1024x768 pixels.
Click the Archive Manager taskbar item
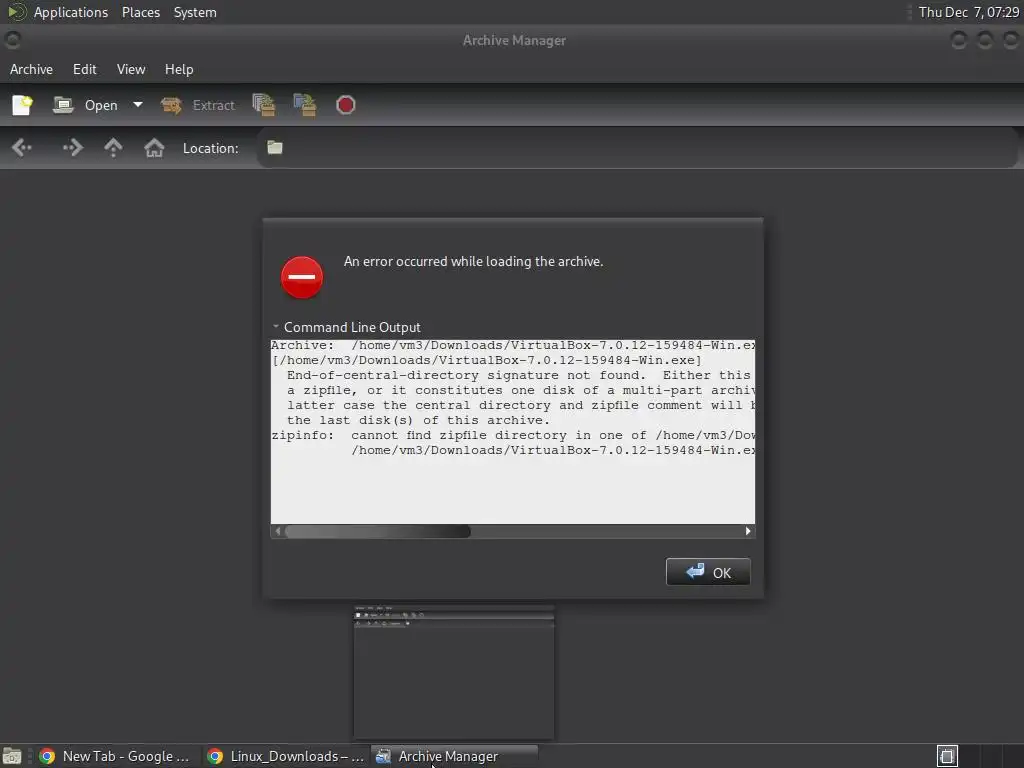pos(455,756)
